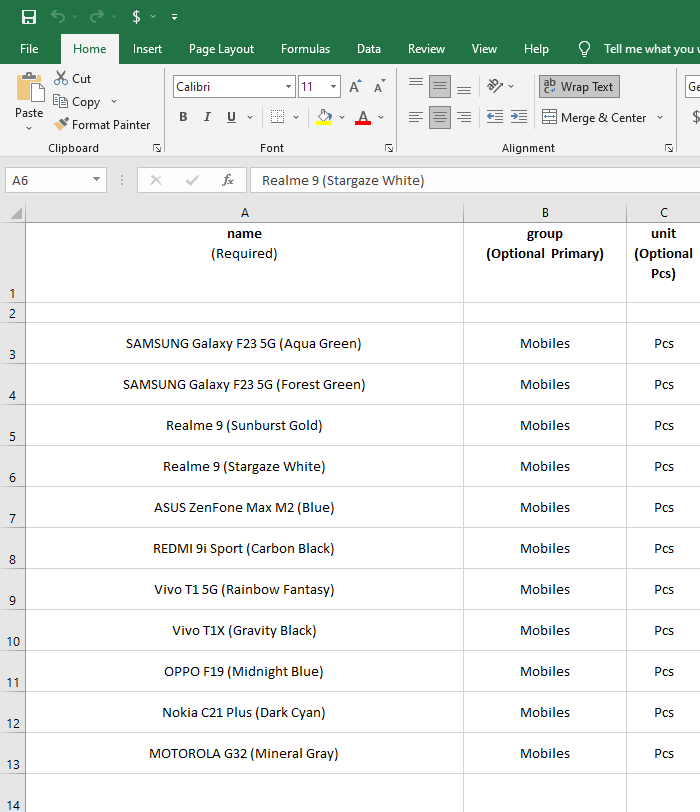Open the Copy options dropdown arrow

[114, 102]
